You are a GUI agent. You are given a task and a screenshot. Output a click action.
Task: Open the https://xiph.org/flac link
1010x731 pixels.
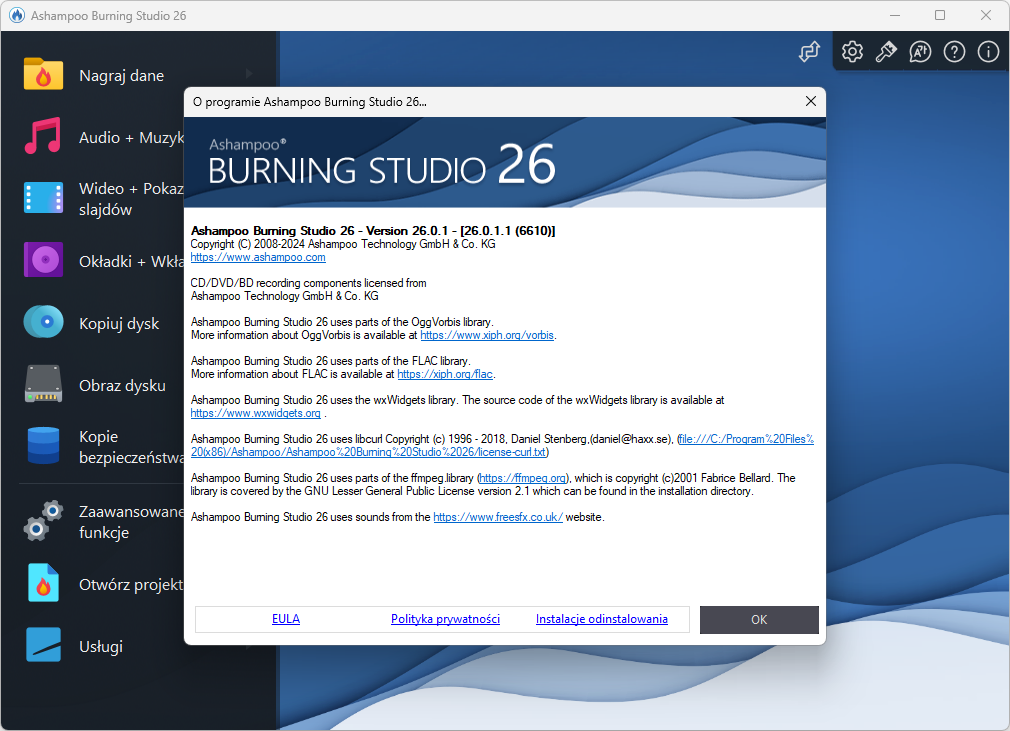[445, 374]
